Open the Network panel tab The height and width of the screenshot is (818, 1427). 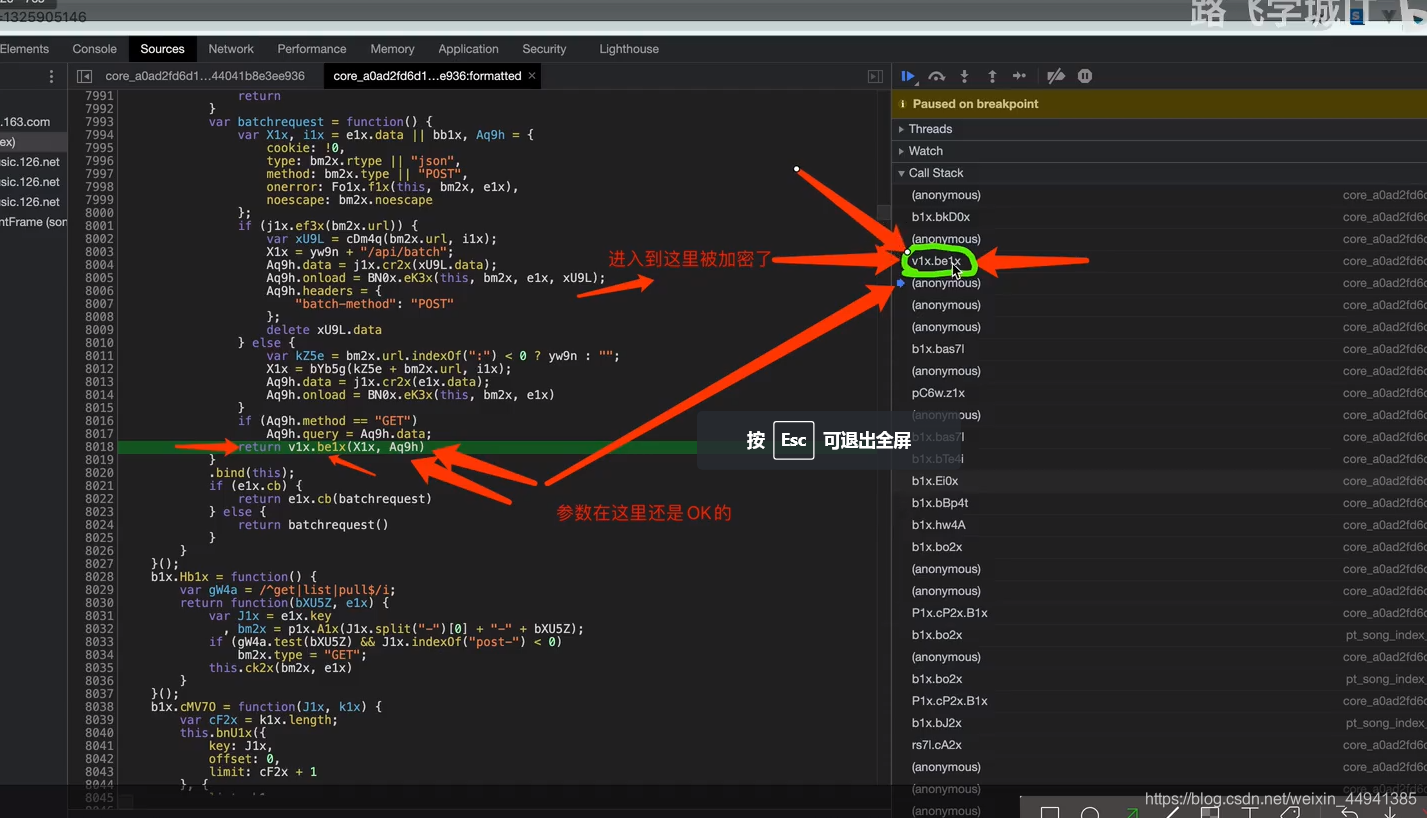231,49
